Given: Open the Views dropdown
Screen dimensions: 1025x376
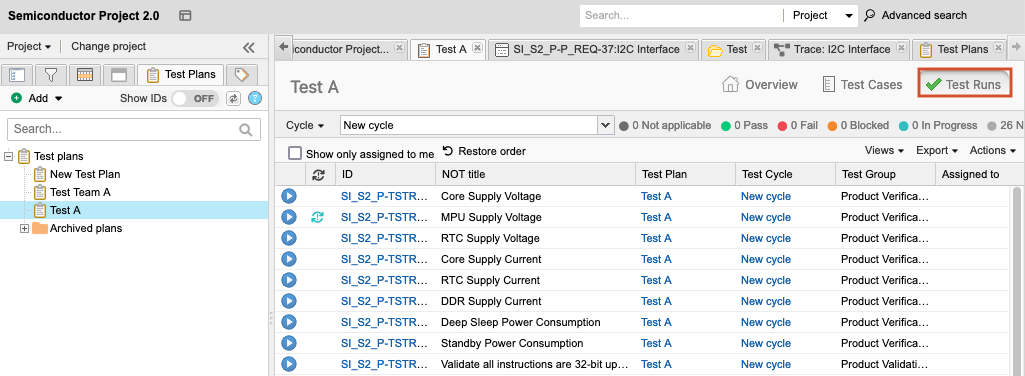Looking at the screenshot, I should click(x=884, y=150).
